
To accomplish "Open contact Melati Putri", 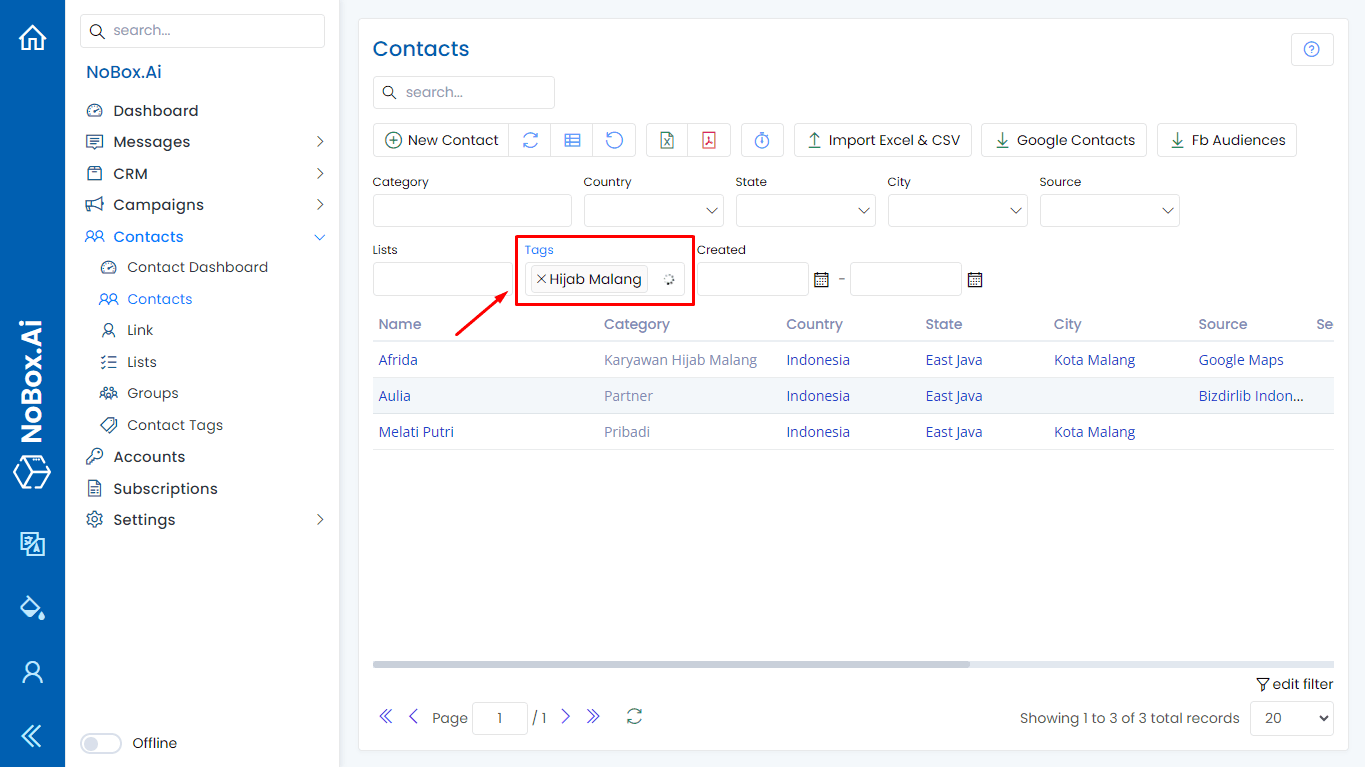I will [x=416, y=431].
